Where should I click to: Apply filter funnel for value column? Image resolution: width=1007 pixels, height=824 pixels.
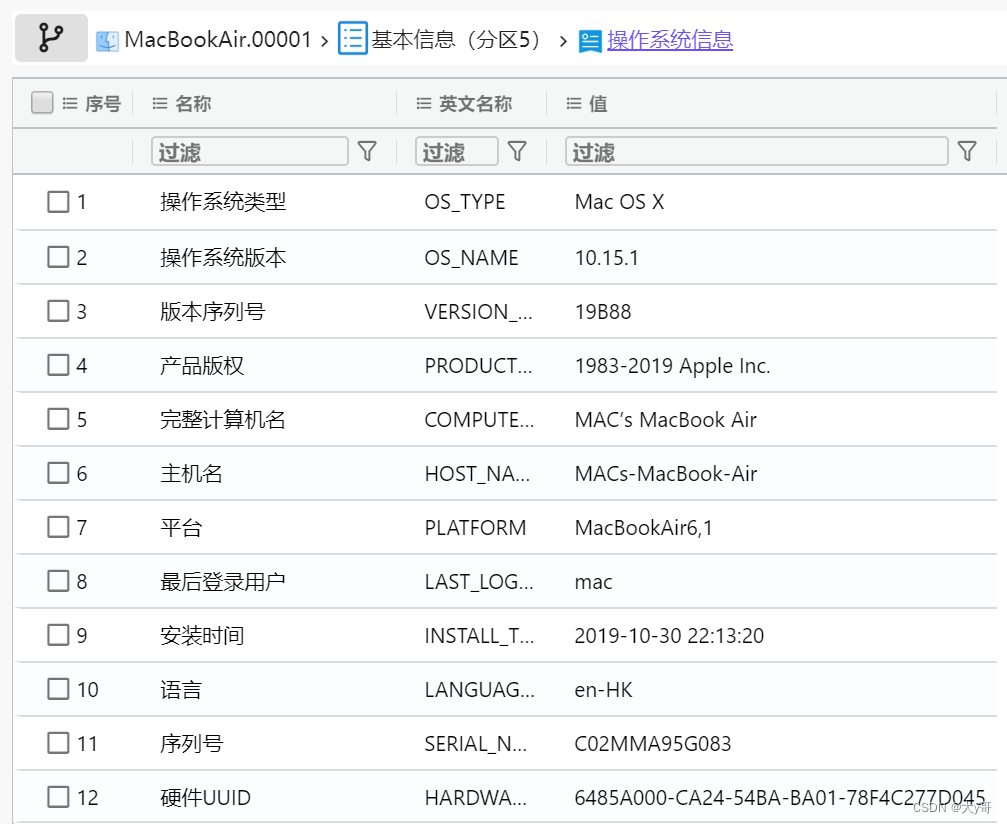[x=967, y=151]
